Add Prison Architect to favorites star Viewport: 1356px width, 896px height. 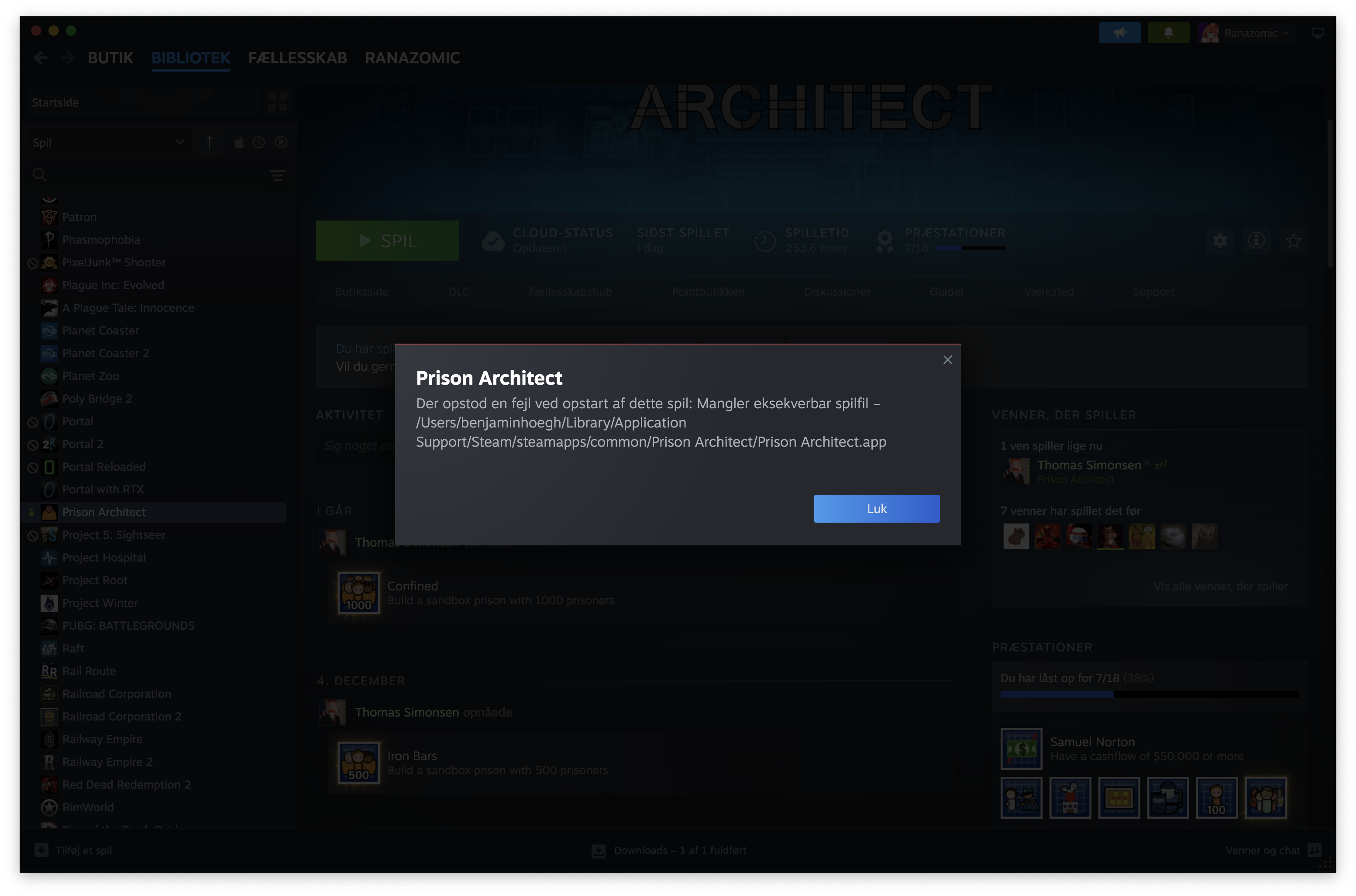click(x=1293, y=241)
